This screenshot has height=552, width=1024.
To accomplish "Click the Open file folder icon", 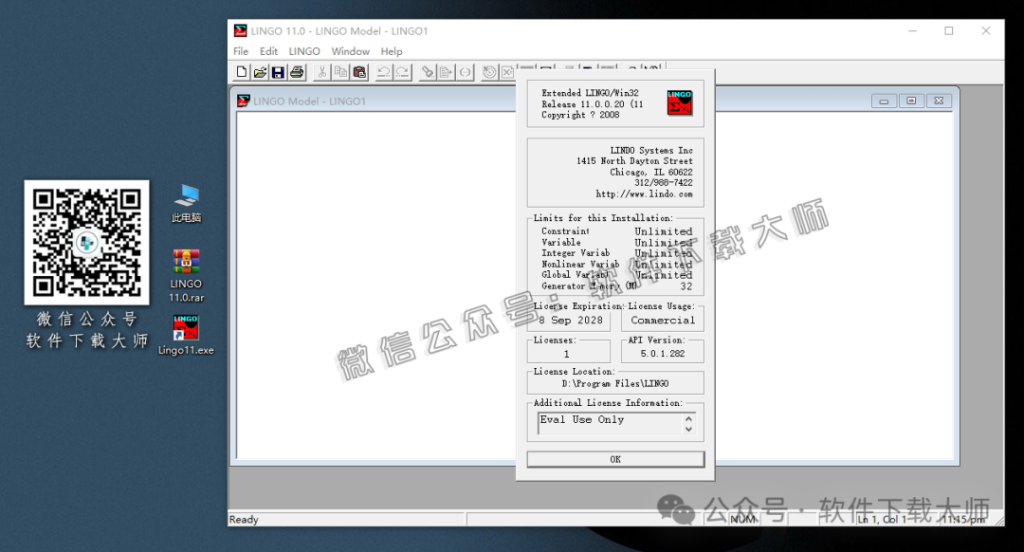I will 259,72.
